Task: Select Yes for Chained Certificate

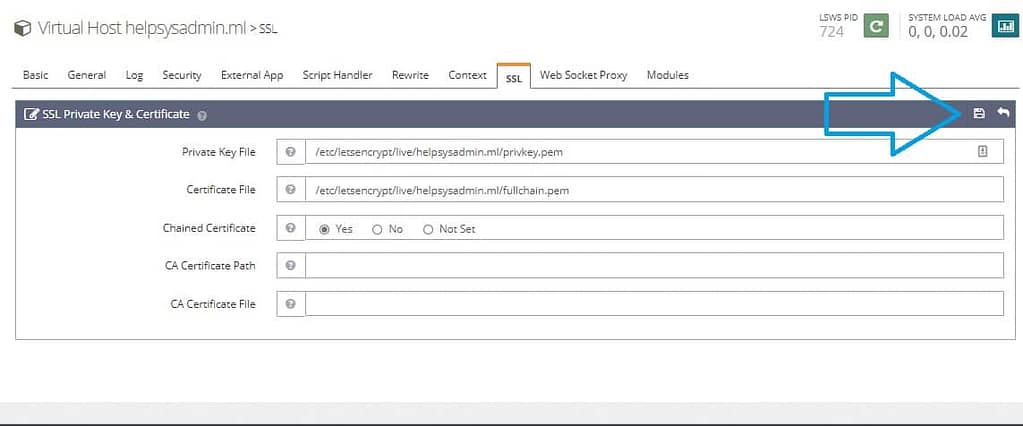Action: coord(324,229)
